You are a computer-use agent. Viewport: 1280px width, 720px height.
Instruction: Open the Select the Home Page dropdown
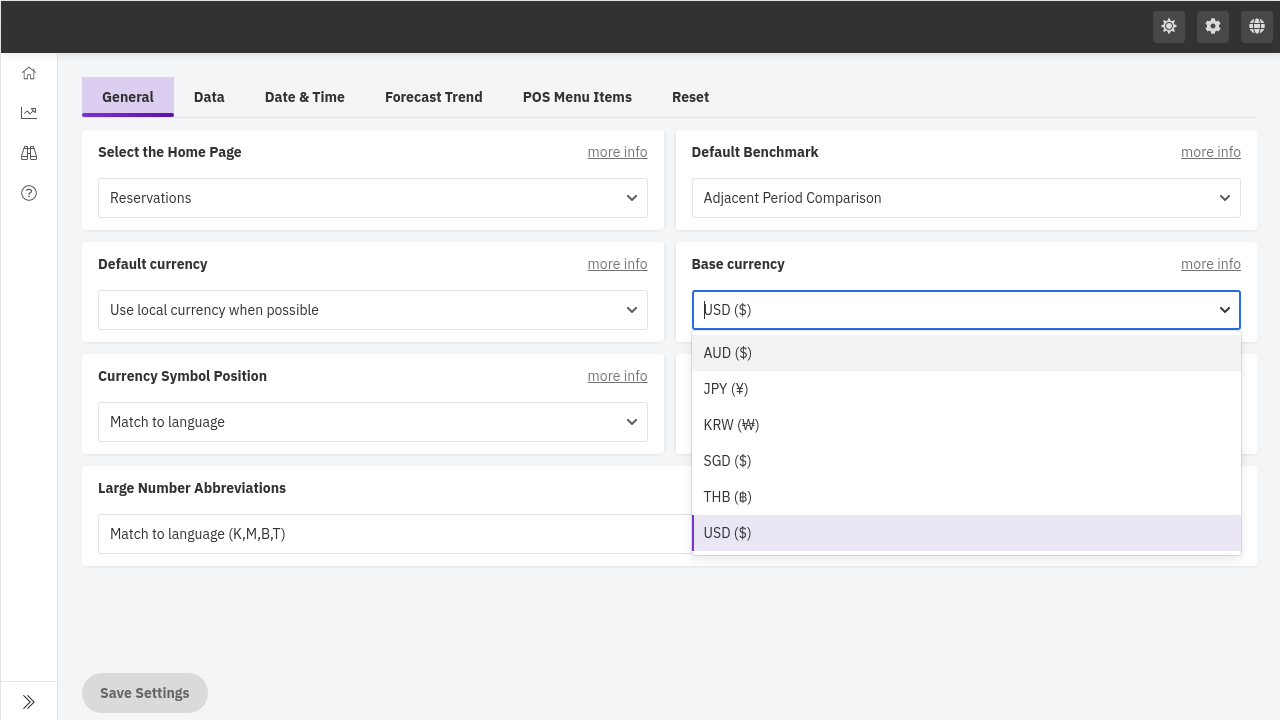coord(373,198)
